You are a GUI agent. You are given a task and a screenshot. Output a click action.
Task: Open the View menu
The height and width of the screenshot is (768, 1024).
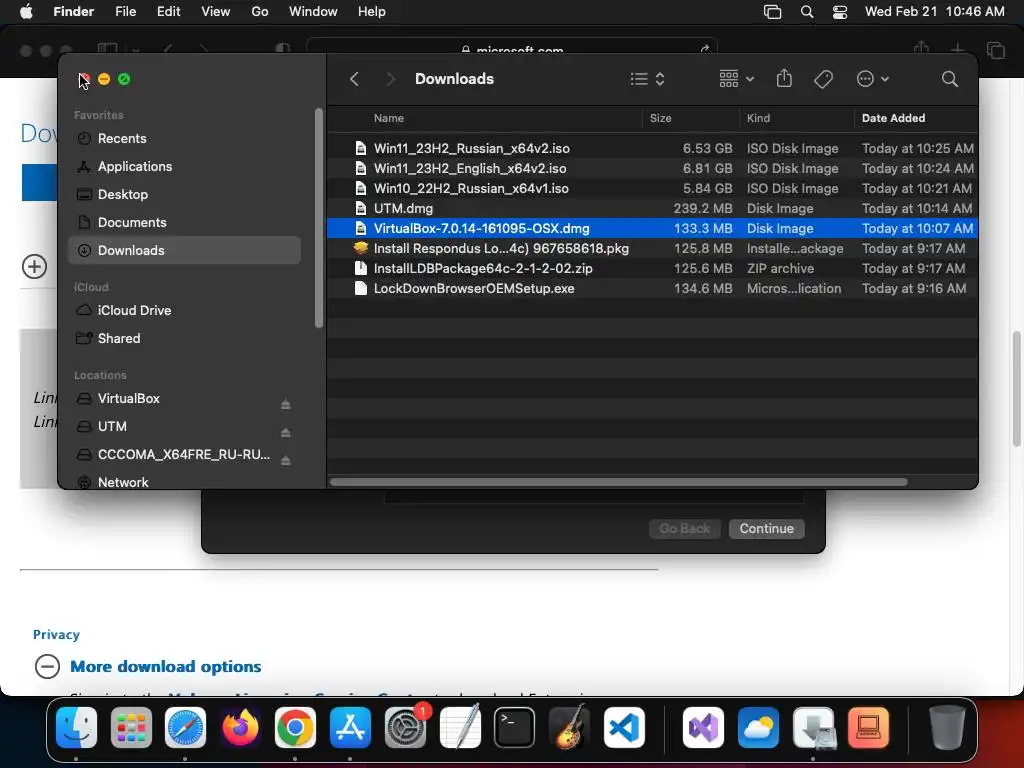(216, 12)
